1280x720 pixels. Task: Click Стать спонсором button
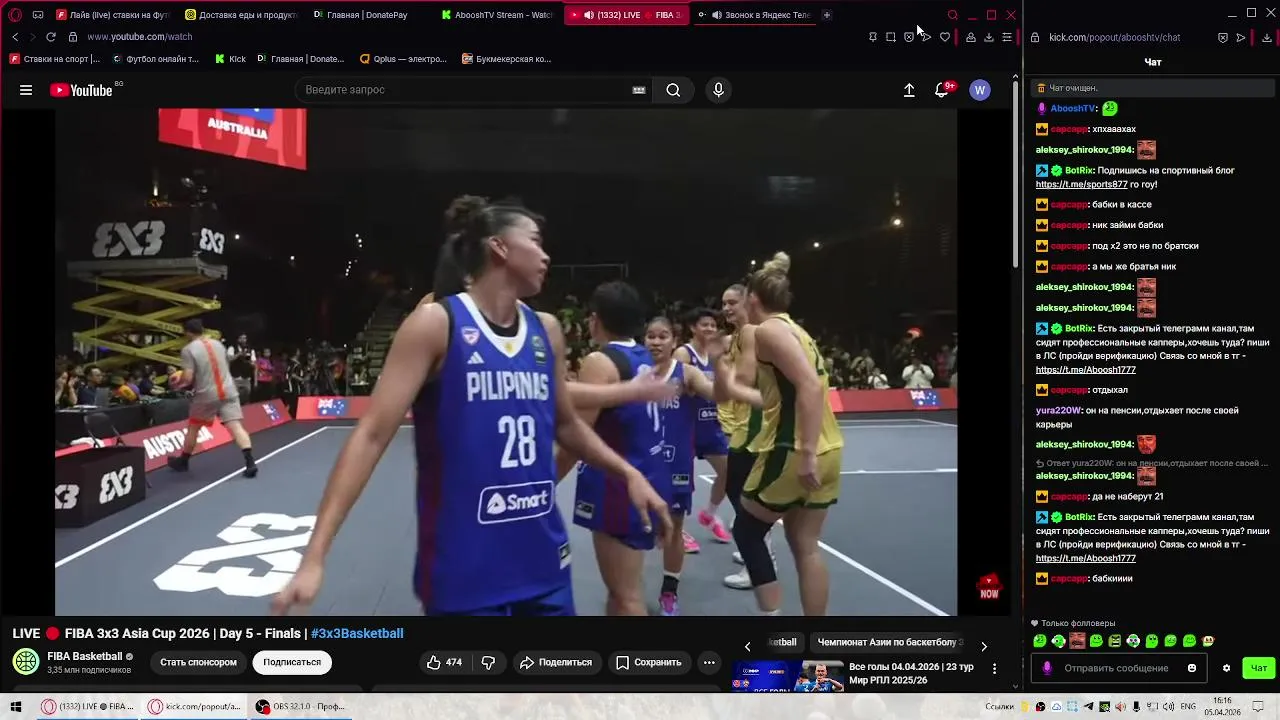(x=198, y=662)
